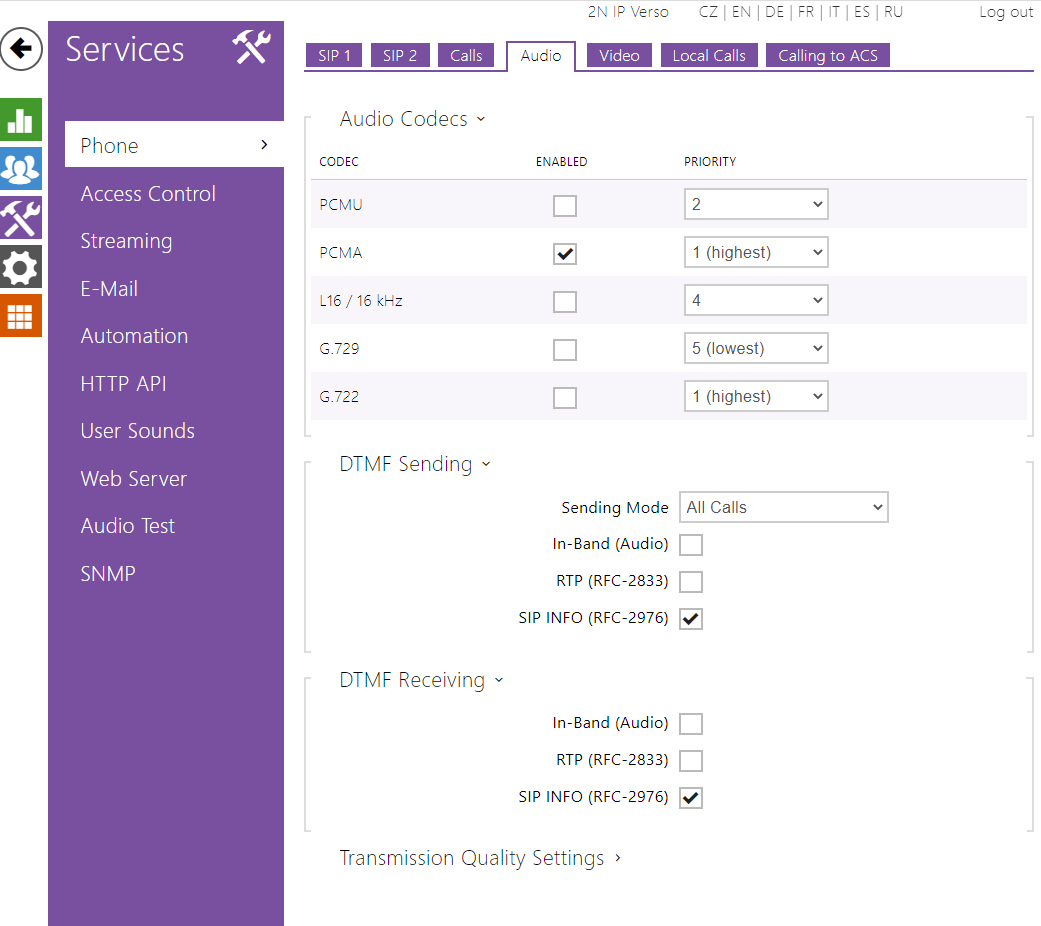Viewport: 1041px width, 926px height.
Task: Open the PCMU priority dropdown
Action: (756, 205)
